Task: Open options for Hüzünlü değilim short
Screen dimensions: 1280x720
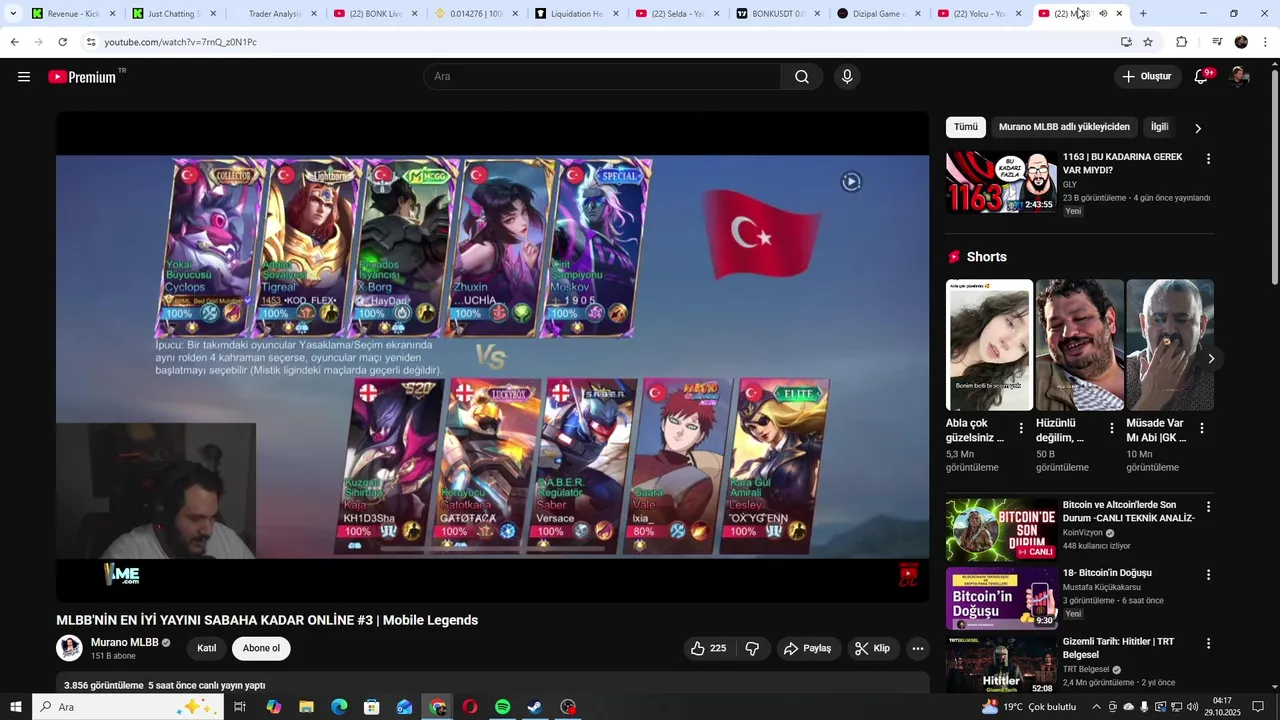Action: [1111, 428]
